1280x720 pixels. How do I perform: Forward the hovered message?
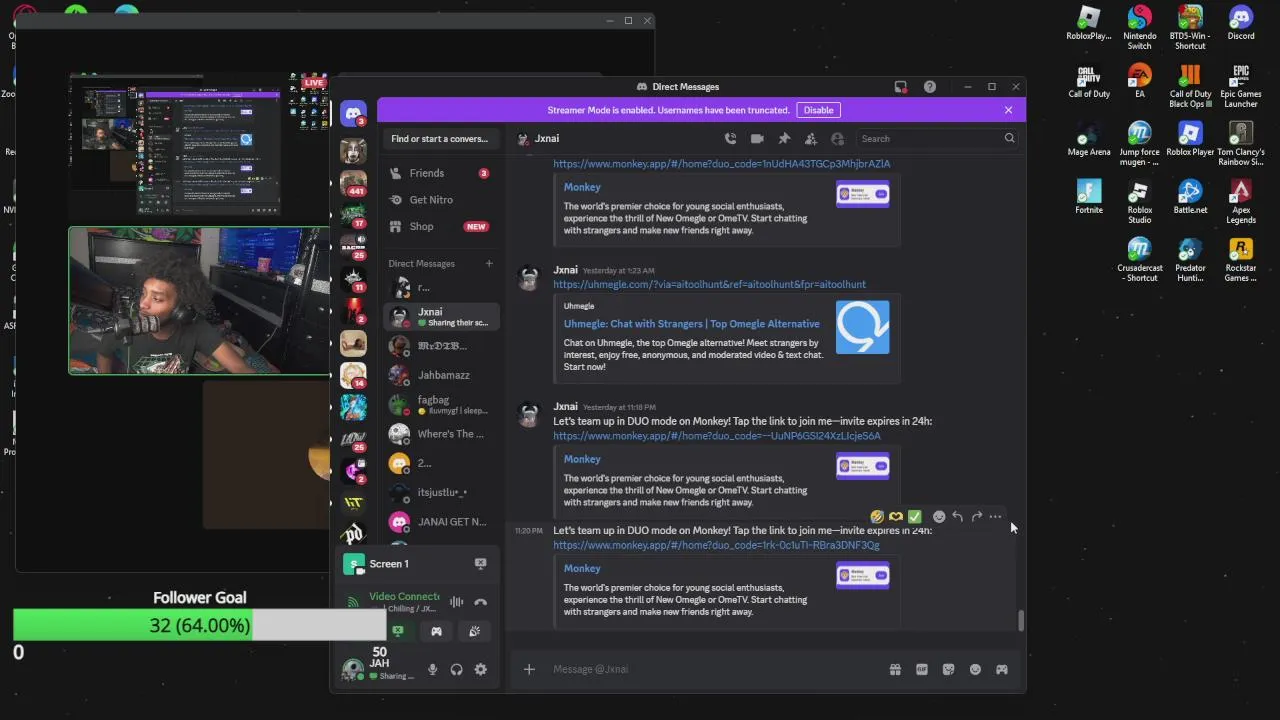pos(976,517)
